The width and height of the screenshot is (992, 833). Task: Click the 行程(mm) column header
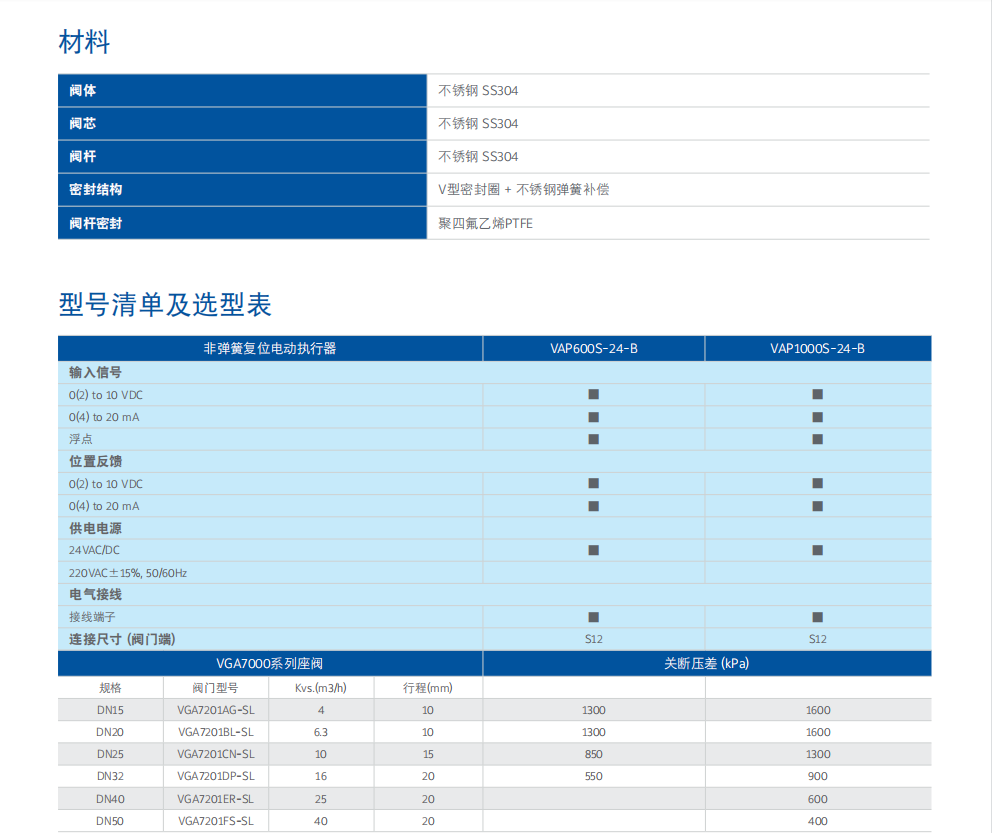pyautogui.click(x=428, y=688)
